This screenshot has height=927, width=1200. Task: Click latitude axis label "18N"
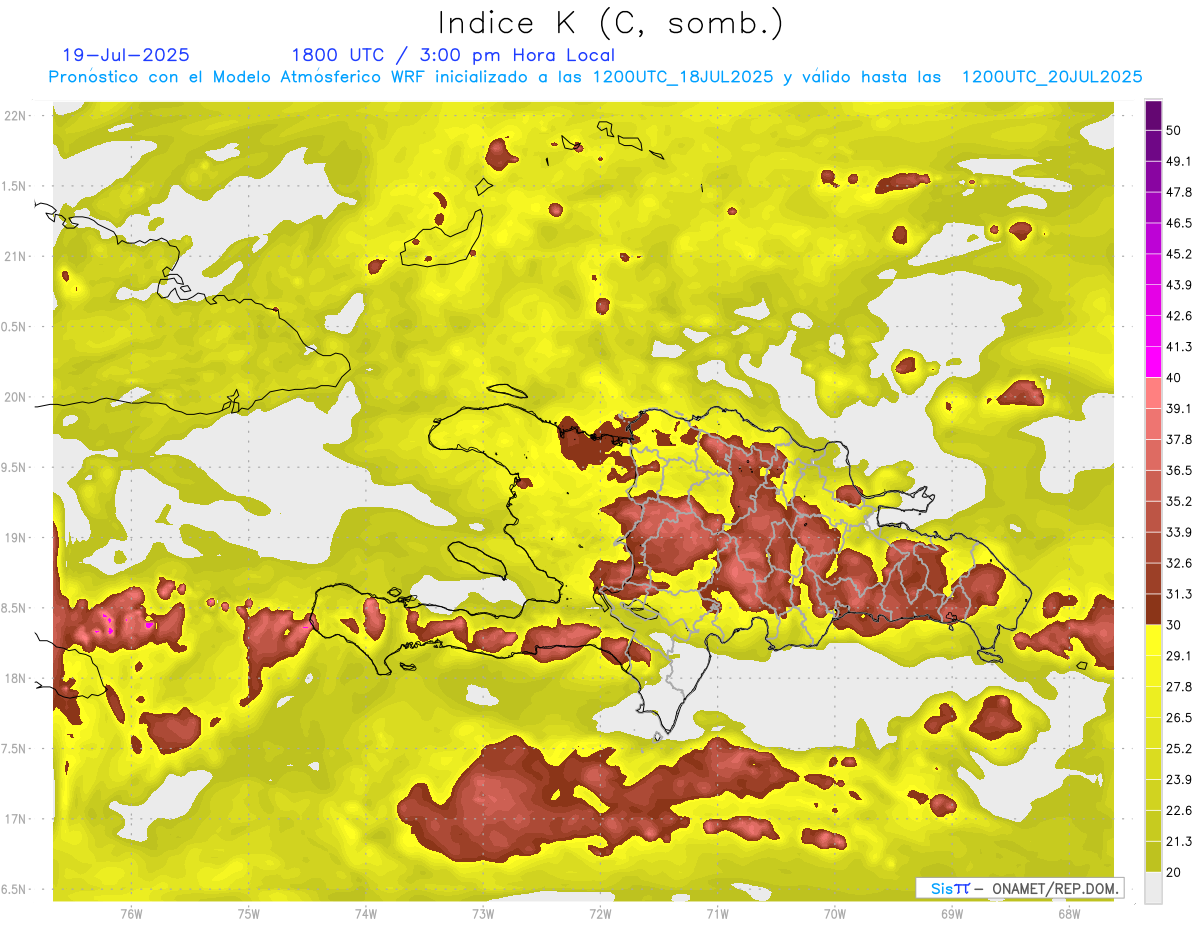pyautogui.click(x=16, y=679)
